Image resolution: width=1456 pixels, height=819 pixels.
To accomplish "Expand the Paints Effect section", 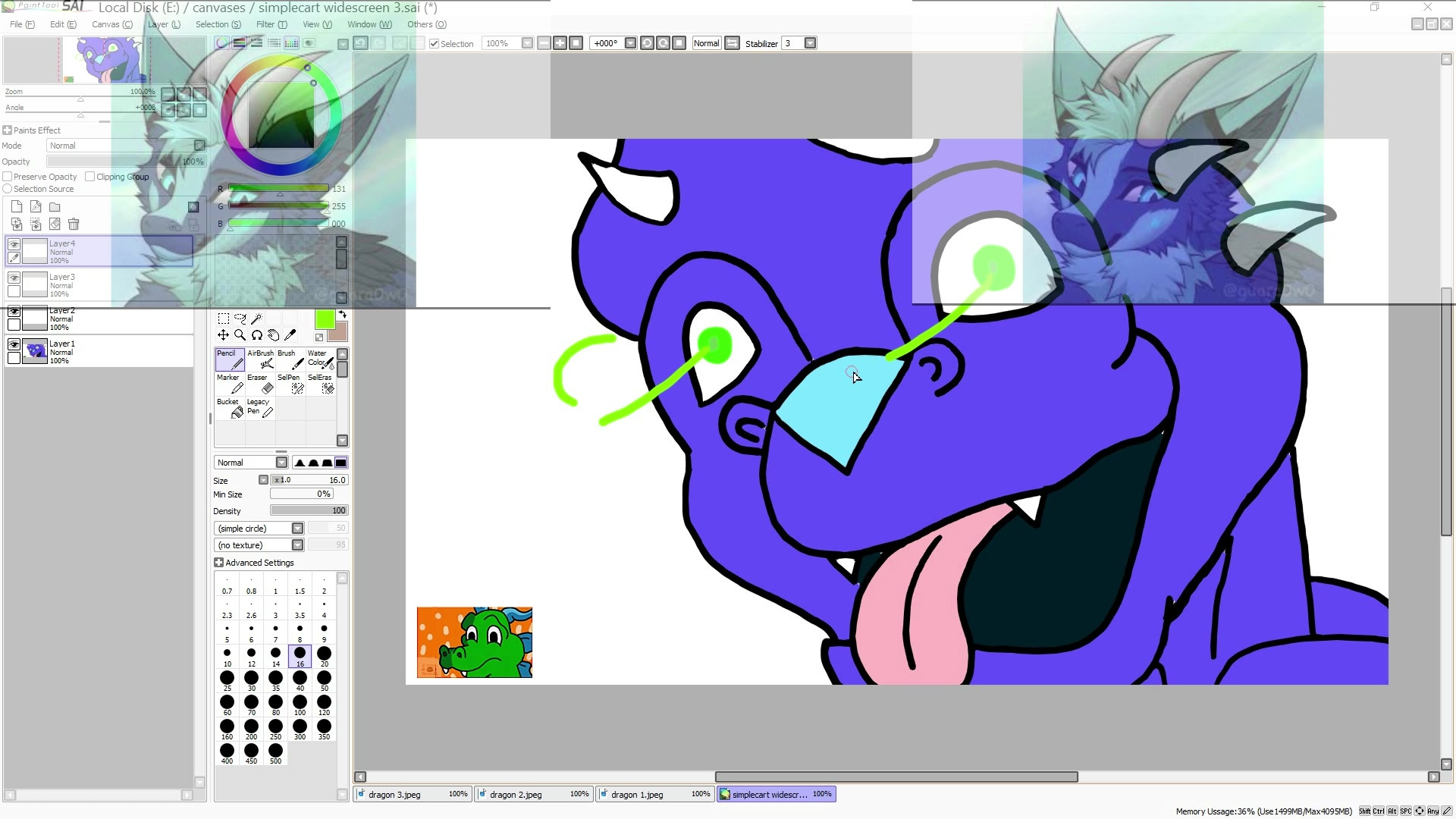I will (x=7, y=130).
